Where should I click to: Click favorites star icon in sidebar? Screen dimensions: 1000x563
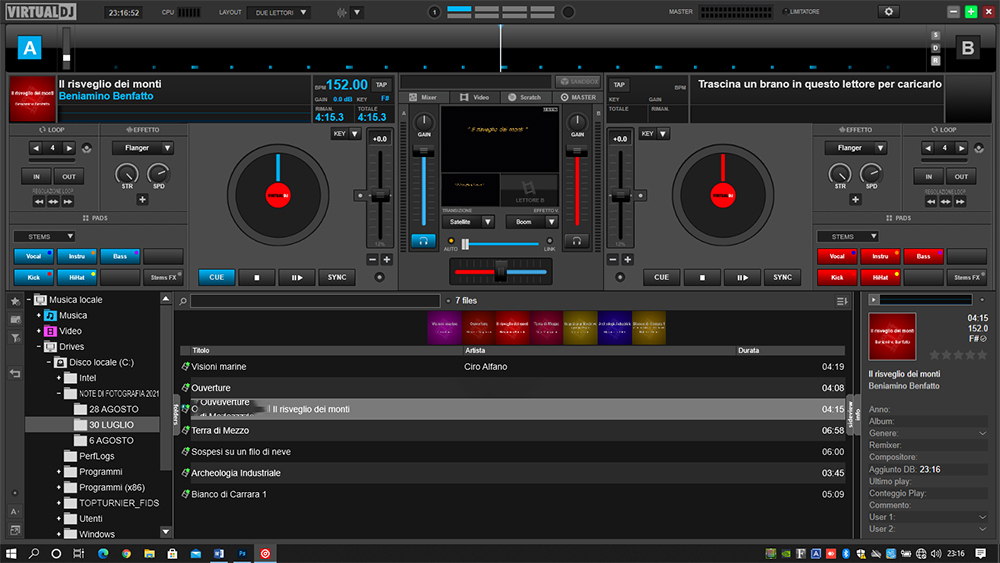click(x=15, y=301)
